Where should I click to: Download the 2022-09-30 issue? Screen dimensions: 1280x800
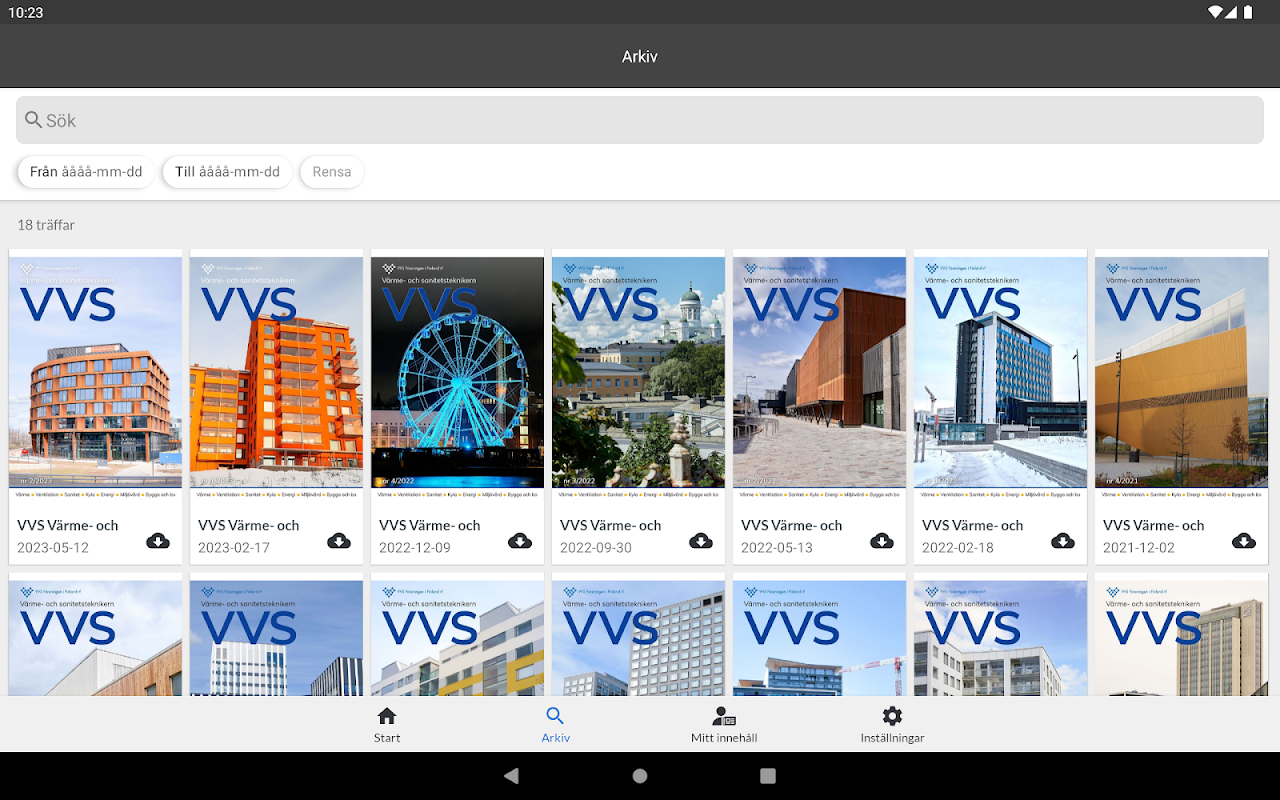pos(701,541)
